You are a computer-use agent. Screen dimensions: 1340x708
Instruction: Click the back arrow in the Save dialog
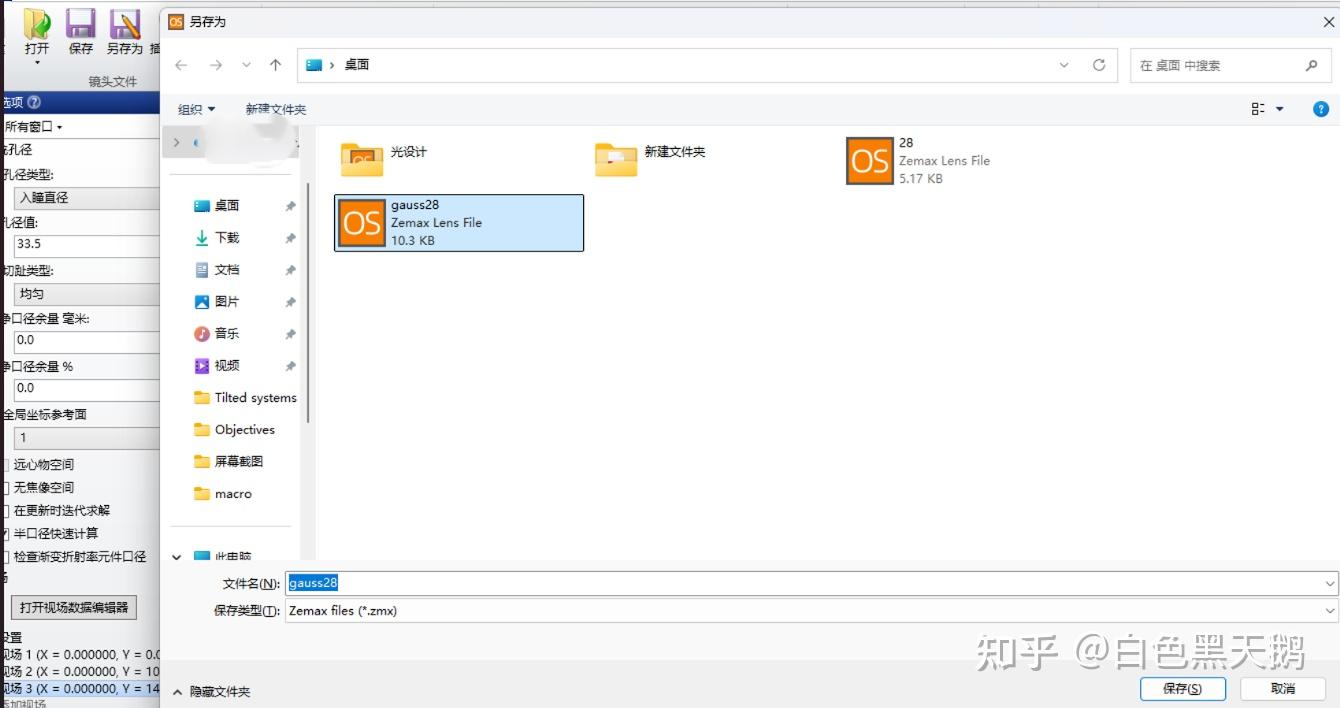tap(180, 64)
